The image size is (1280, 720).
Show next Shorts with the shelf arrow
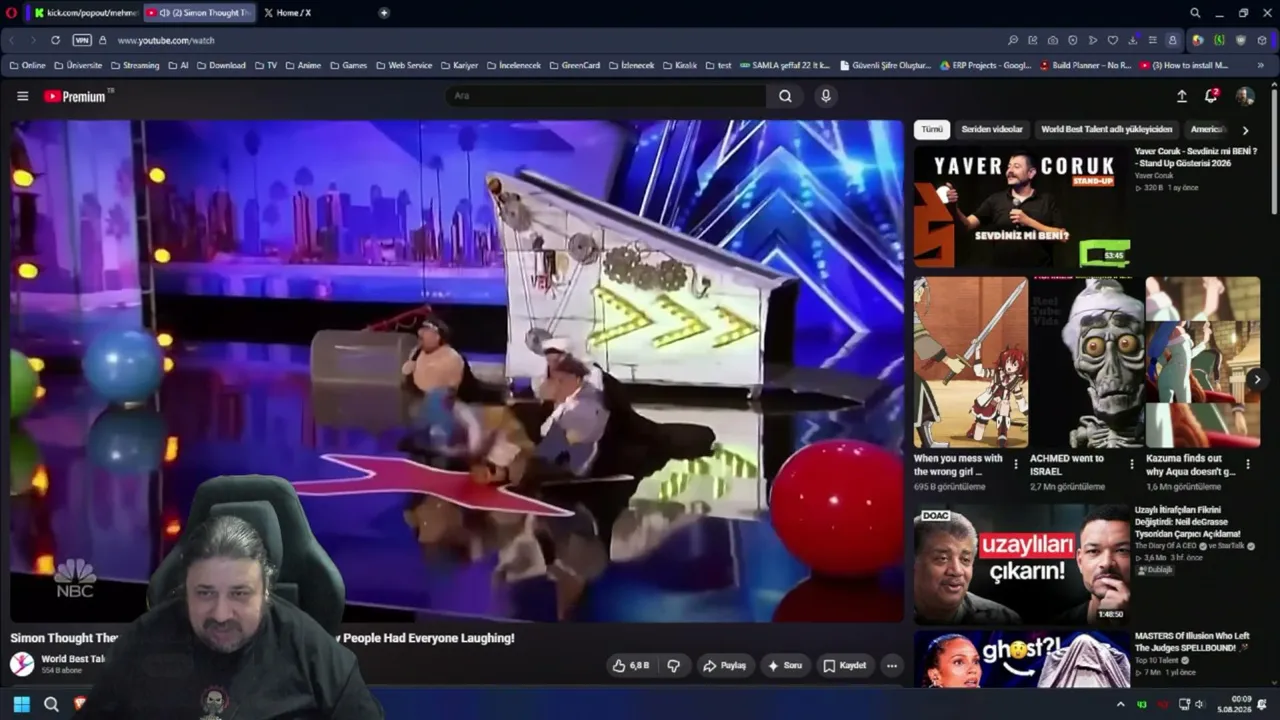pos(1257,379)
